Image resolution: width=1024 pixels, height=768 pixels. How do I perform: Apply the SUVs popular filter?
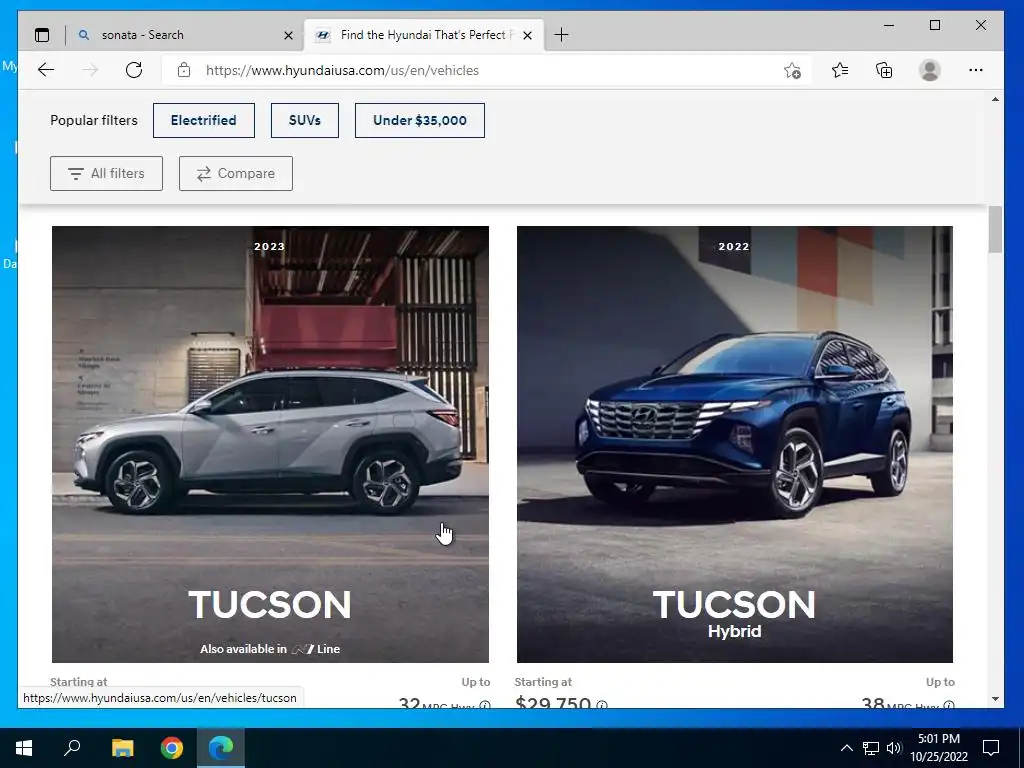click(305, 120)
